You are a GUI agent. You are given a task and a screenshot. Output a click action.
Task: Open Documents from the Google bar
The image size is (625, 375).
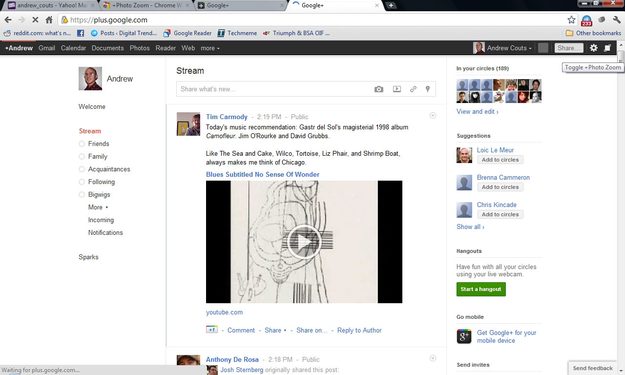[x=108, y=48]
